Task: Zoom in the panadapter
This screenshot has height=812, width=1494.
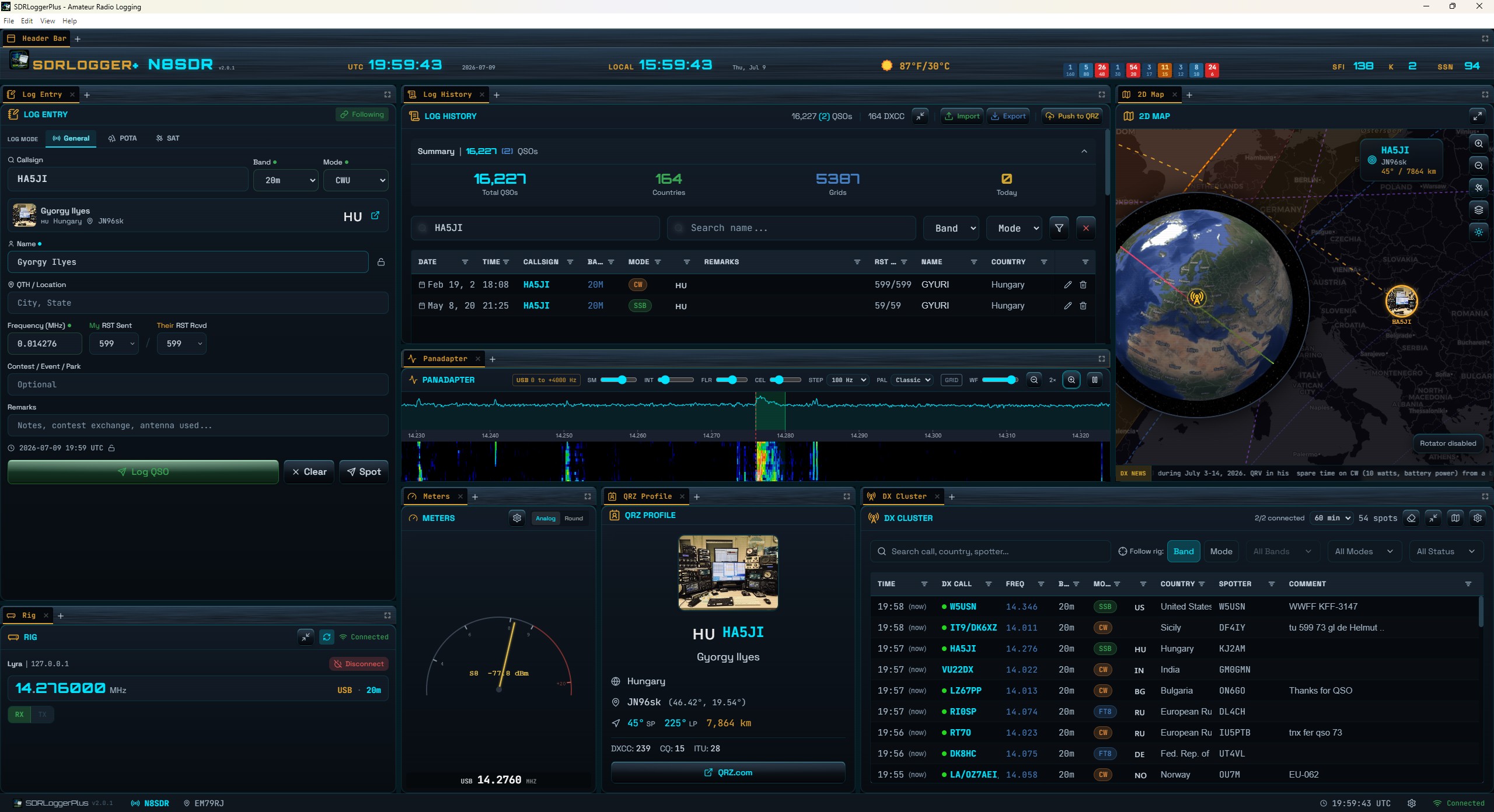Action: coord(1071,380)
